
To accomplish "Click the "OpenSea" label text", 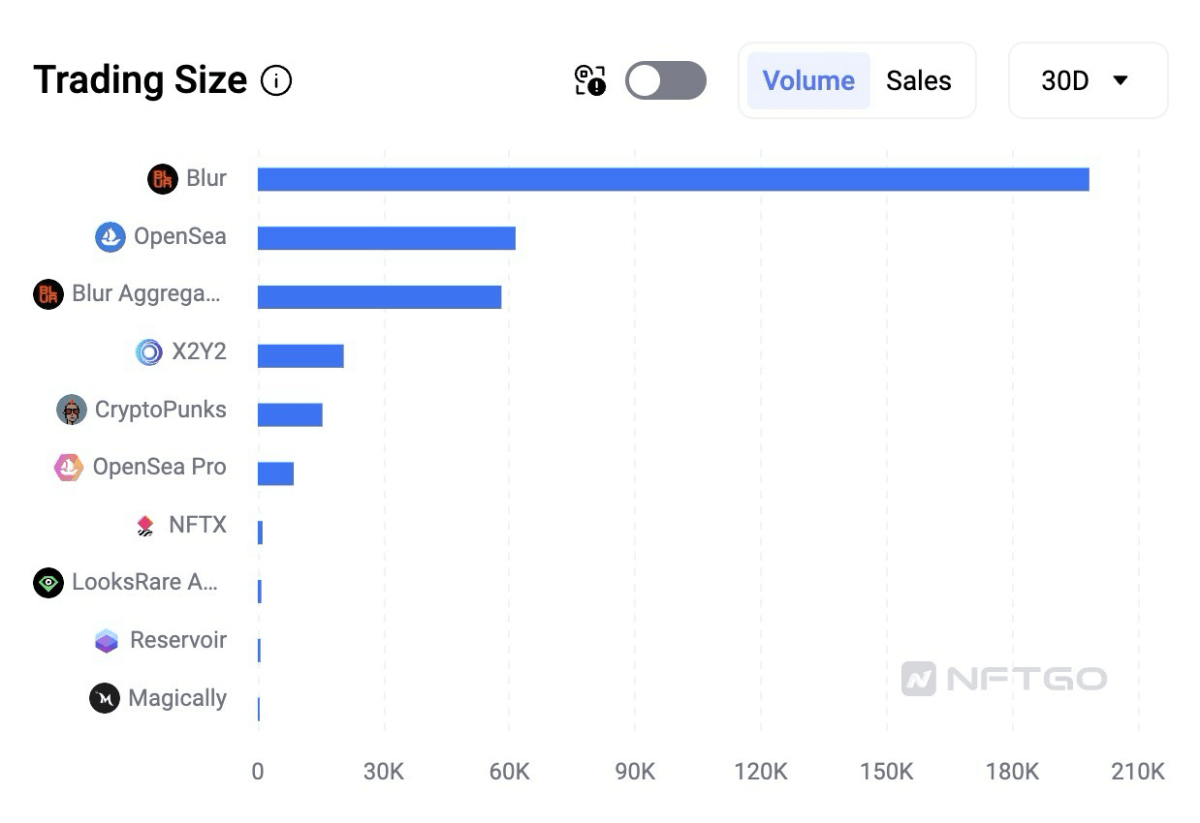I will (x=180, y=237).
